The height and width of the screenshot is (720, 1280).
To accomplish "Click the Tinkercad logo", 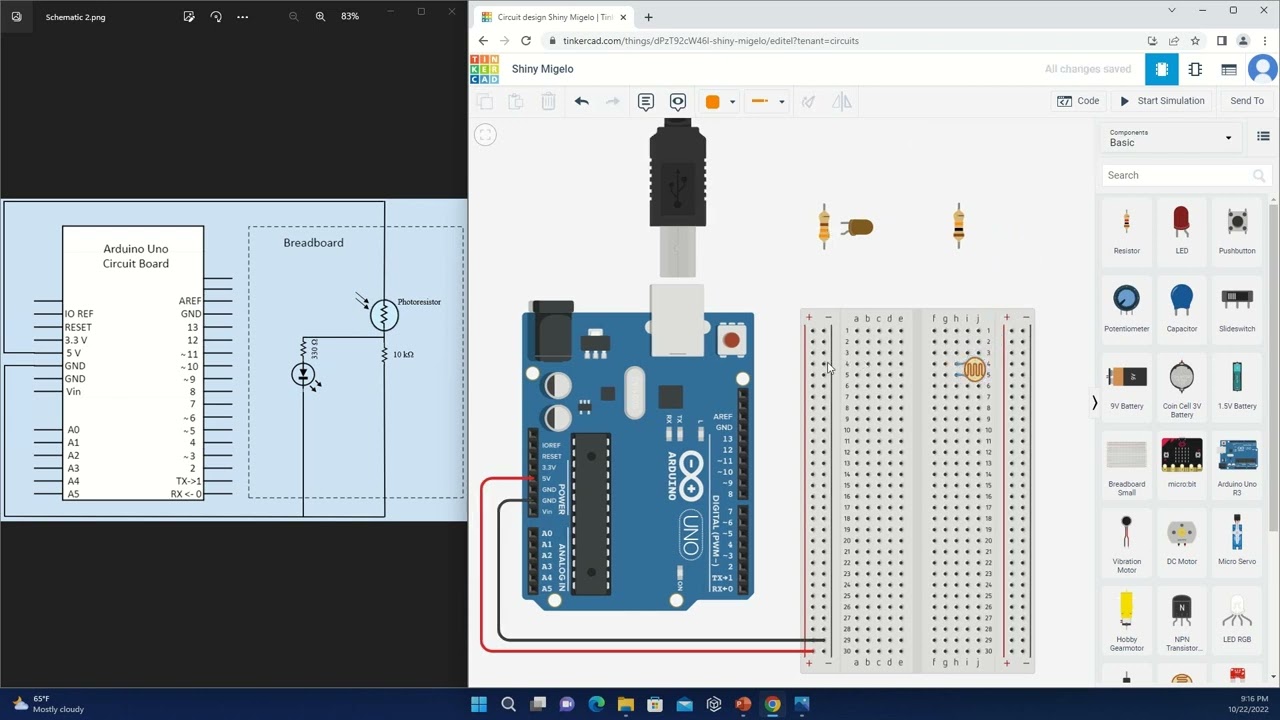I will pos(485,69).
